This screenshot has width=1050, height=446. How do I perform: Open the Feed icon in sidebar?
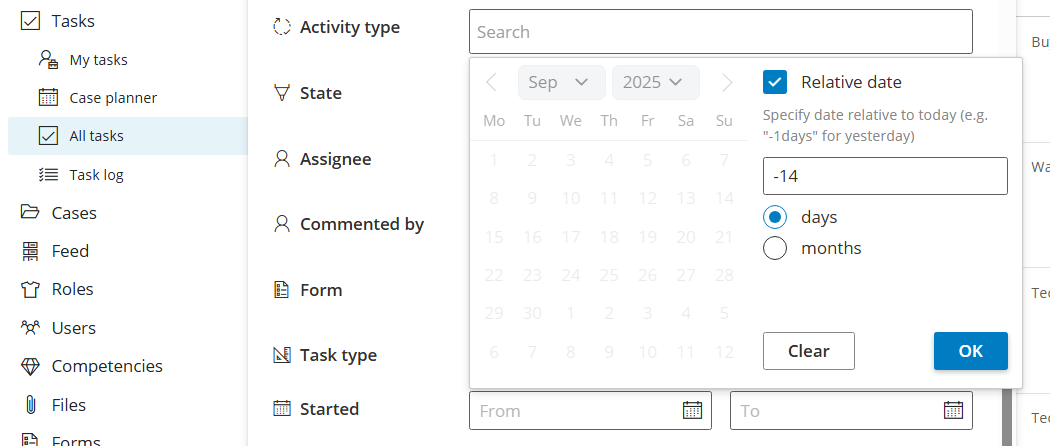click(31, 251)
